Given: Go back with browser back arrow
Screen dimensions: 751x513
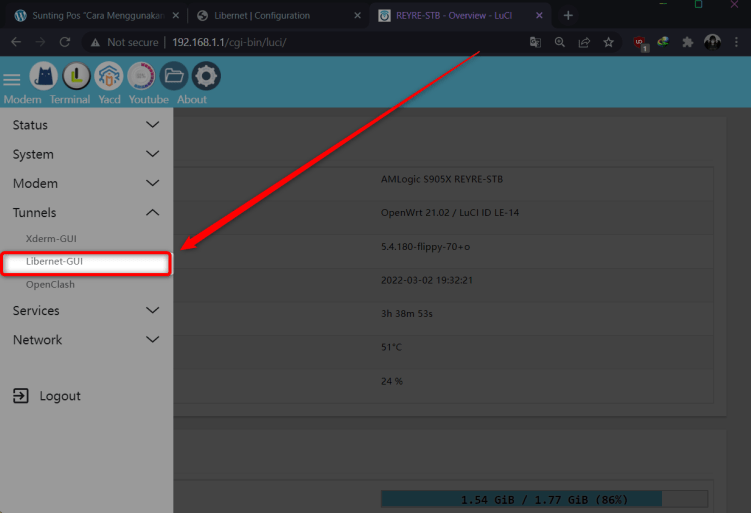Looking at the screenshot, I should (x=16, y=42).
